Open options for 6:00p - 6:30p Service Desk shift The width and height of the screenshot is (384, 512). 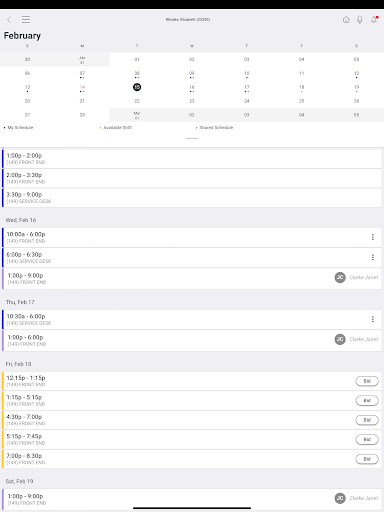pyautogui.click(x=373, y=257)
